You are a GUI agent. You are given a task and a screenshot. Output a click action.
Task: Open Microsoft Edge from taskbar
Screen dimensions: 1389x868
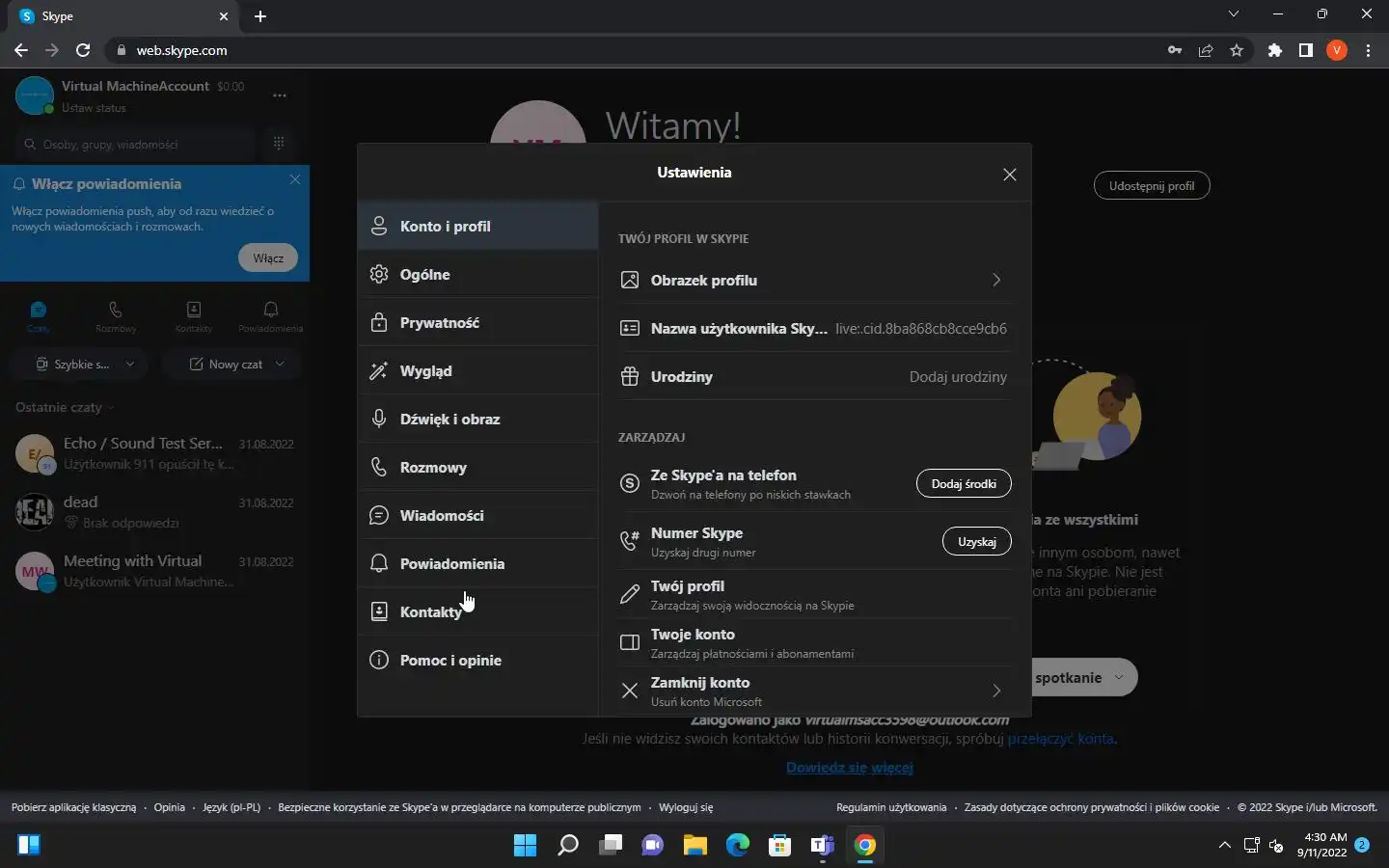click(x=738, y=845)
